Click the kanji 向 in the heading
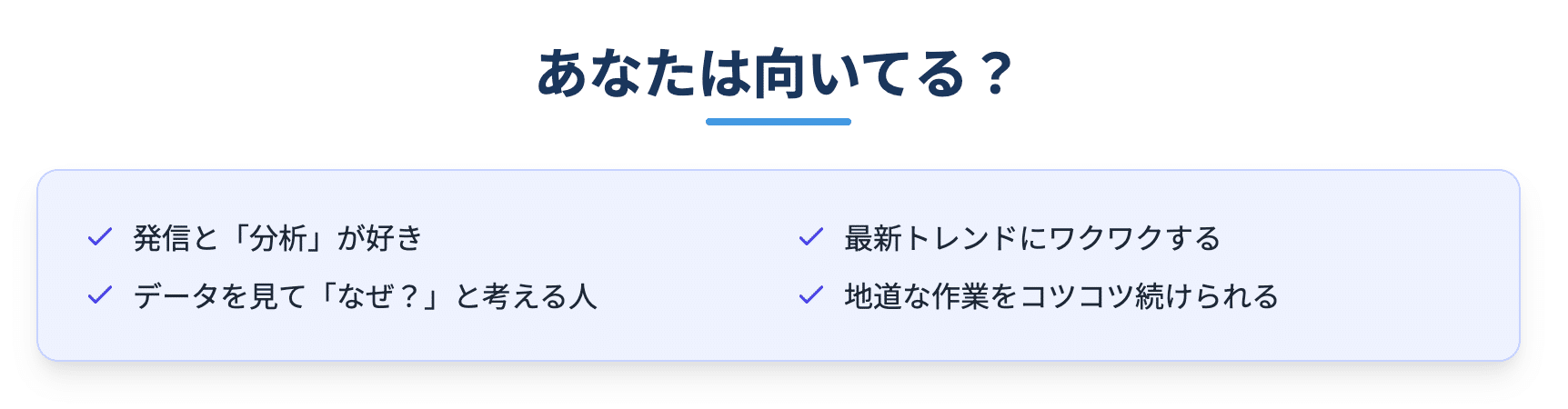This screenshot has height=409, width=1568. [x=778, y=74]
